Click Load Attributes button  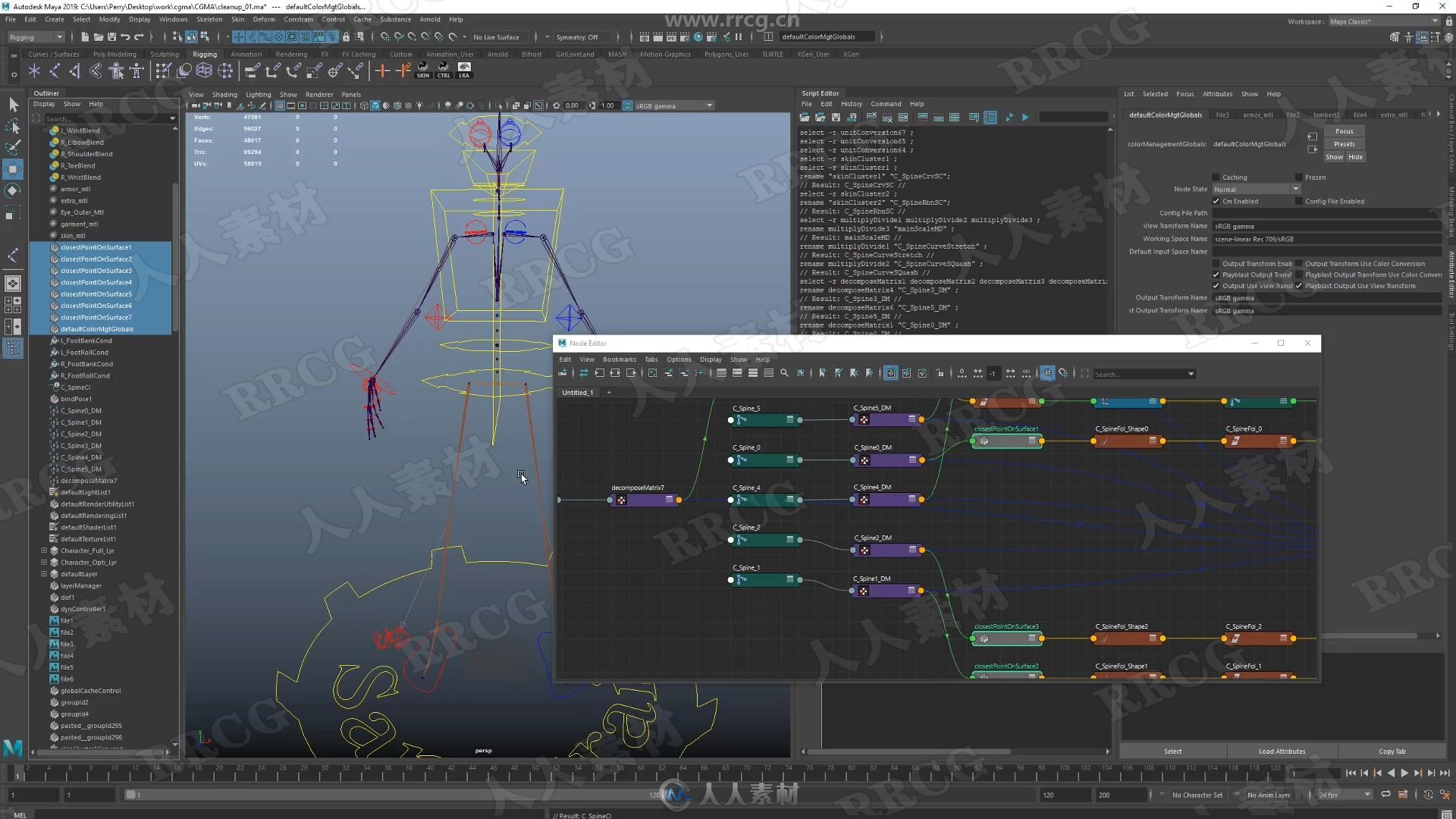point(1282,752)
